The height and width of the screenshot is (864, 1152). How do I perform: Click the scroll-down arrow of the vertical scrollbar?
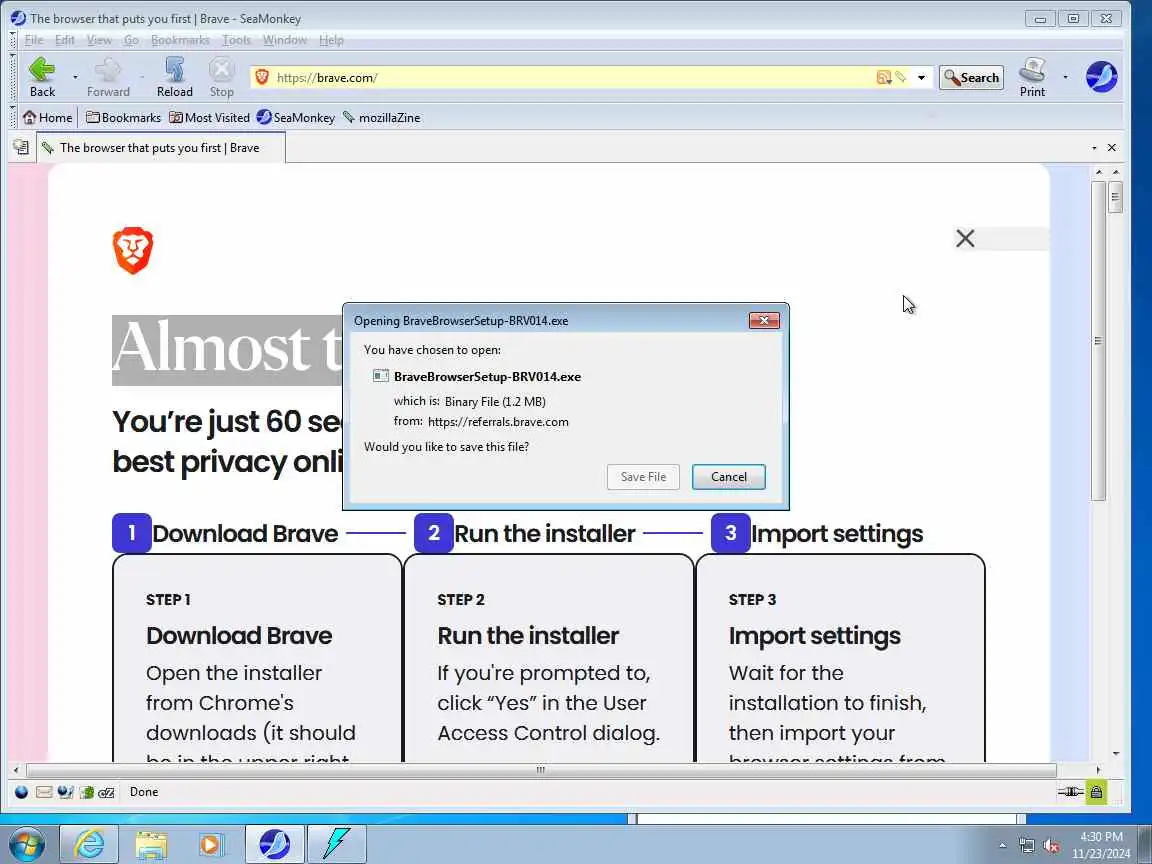pos(1116,753)
